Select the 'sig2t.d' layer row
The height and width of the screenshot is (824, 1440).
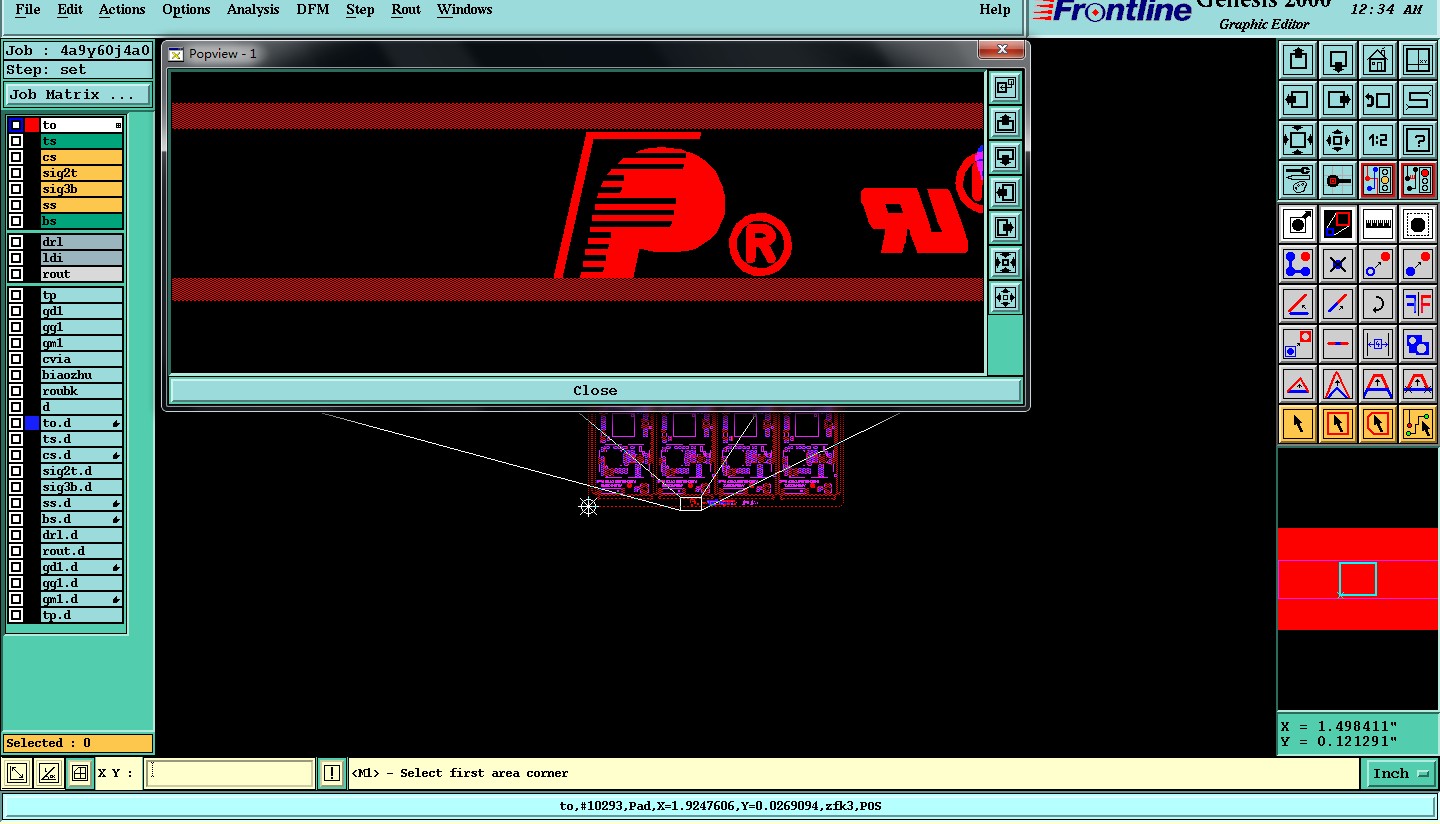(x=81, y=471)
